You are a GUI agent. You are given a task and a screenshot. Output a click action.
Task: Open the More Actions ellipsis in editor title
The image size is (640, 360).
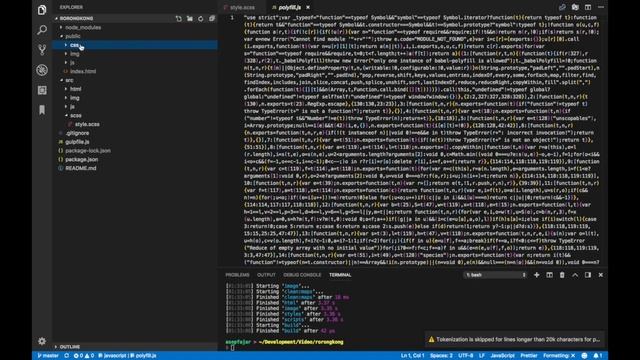coord(601,7)
